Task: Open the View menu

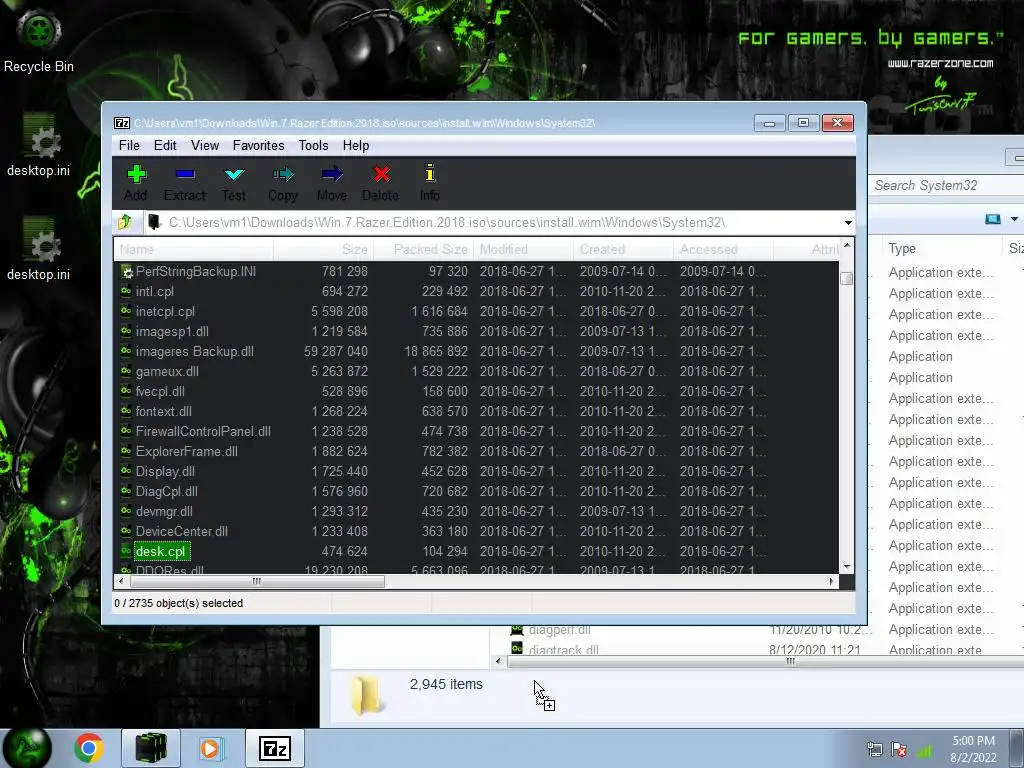Action: [x=204, y=146]
